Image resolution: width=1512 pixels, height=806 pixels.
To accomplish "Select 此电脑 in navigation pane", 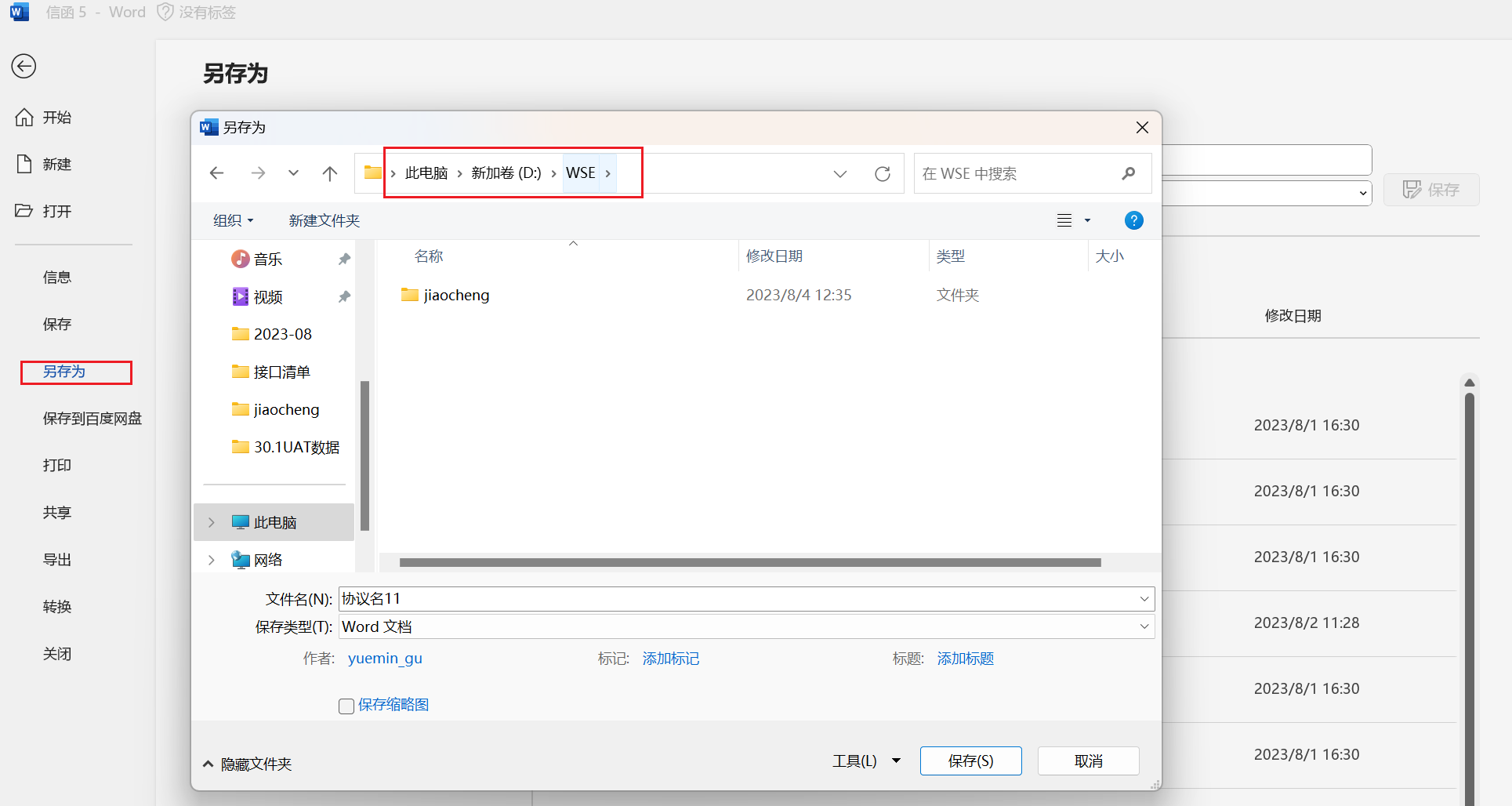I will (274, 522).
